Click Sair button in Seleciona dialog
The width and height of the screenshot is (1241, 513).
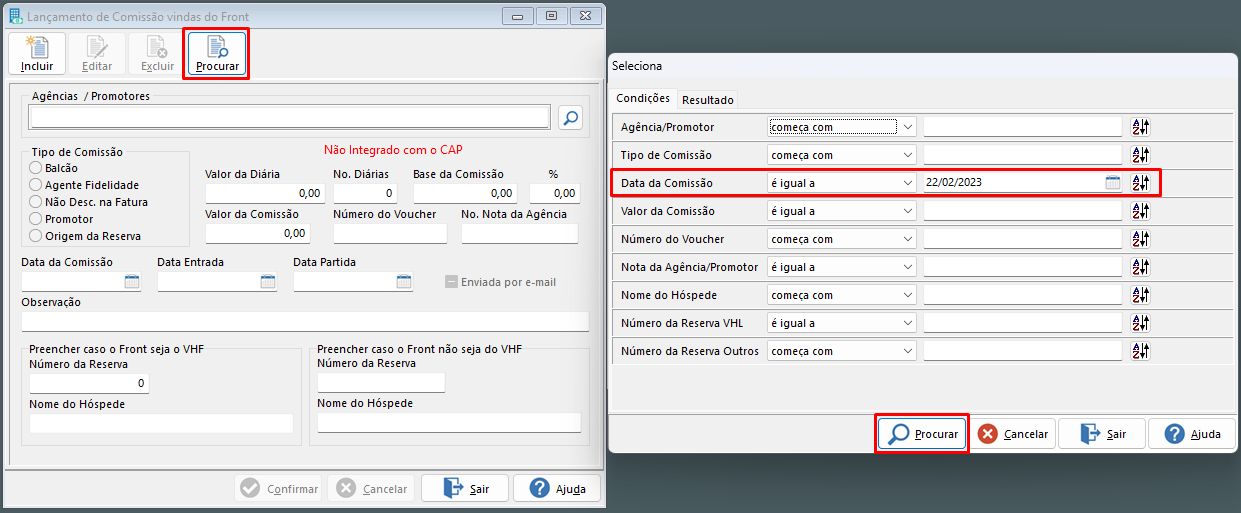point(1102,434)
